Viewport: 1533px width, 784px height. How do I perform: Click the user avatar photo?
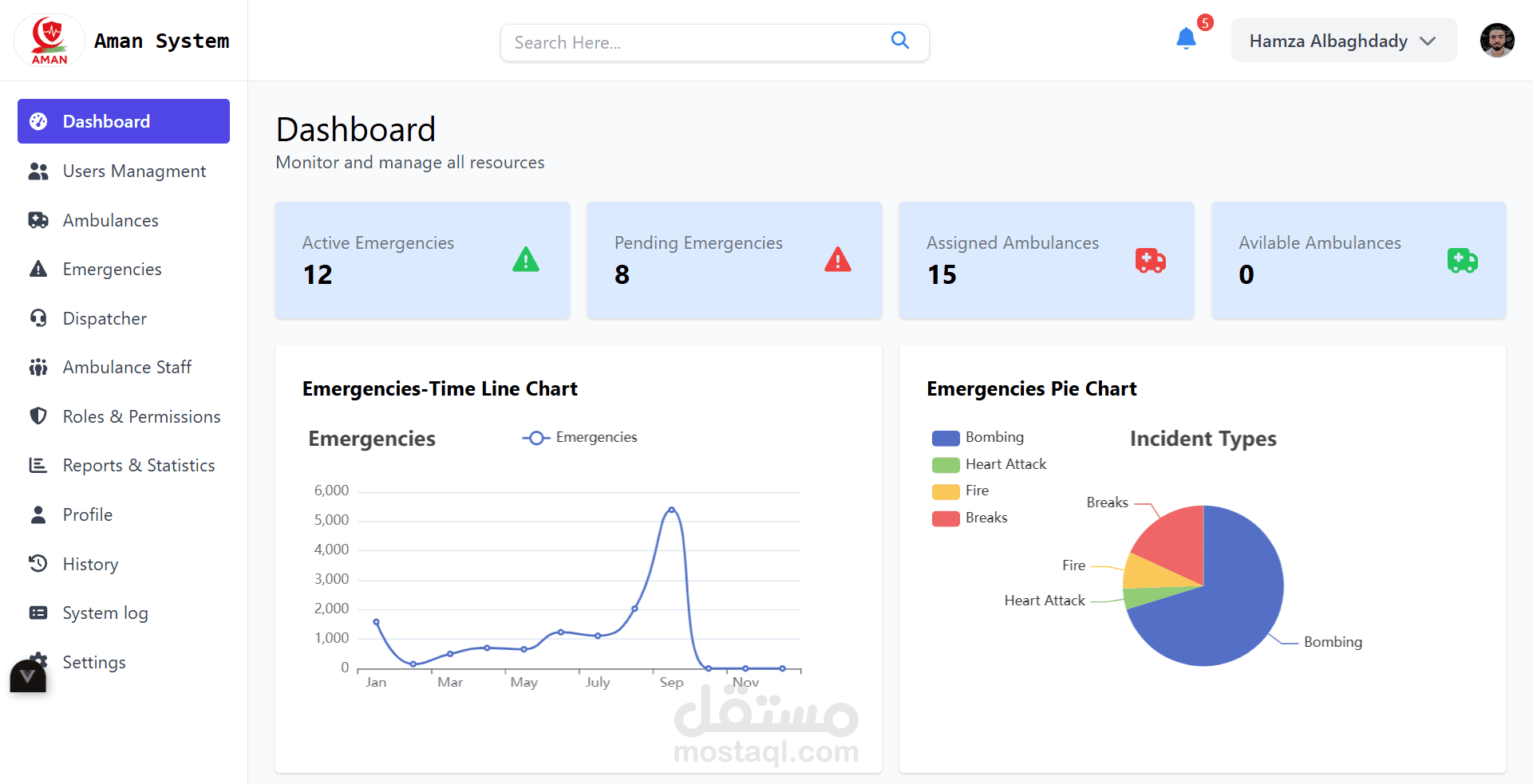(1497, 41)
